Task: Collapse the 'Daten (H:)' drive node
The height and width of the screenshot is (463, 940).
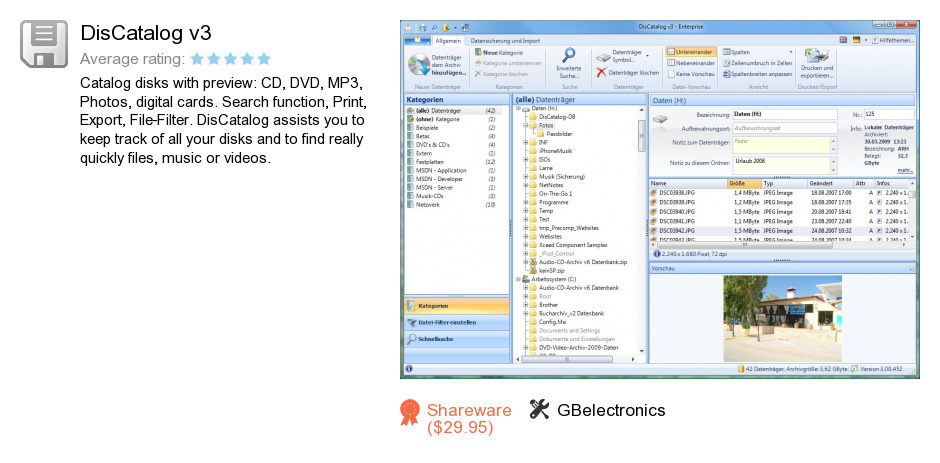Action: coord(518,109)
